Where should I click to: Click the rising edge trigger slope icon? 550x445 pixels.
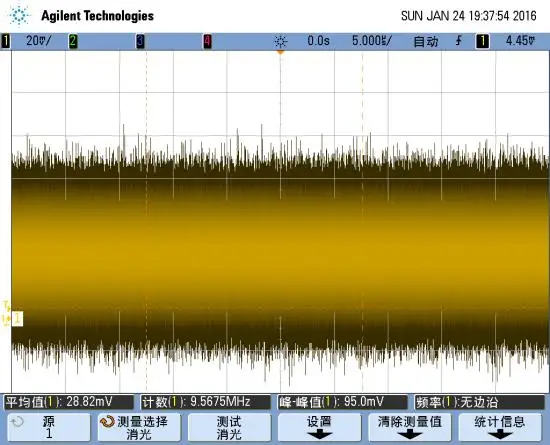tap(458, 41)
